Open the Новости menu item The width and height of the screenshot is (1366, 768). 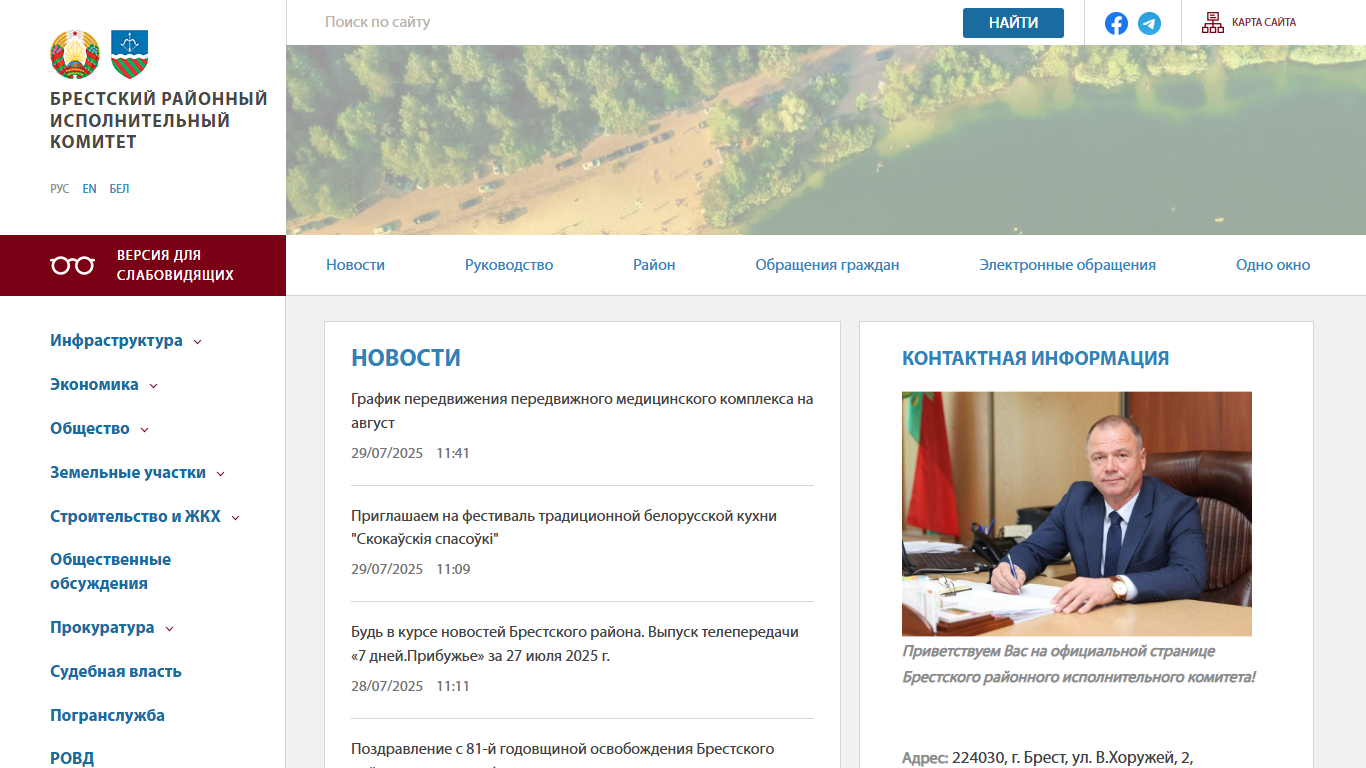point(355,265)
